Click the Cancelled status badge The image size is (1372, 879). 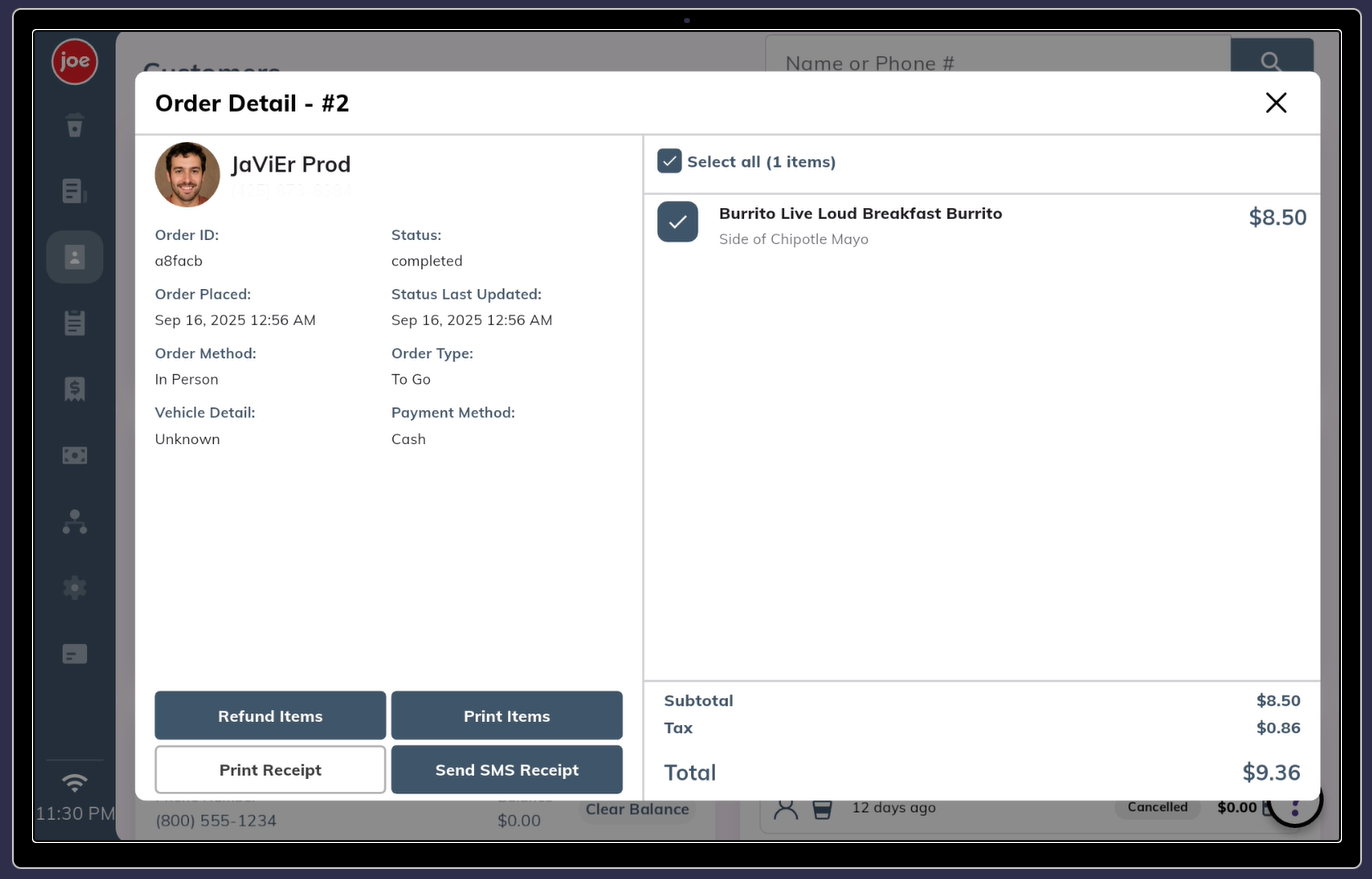click(x=1158, y=808)
